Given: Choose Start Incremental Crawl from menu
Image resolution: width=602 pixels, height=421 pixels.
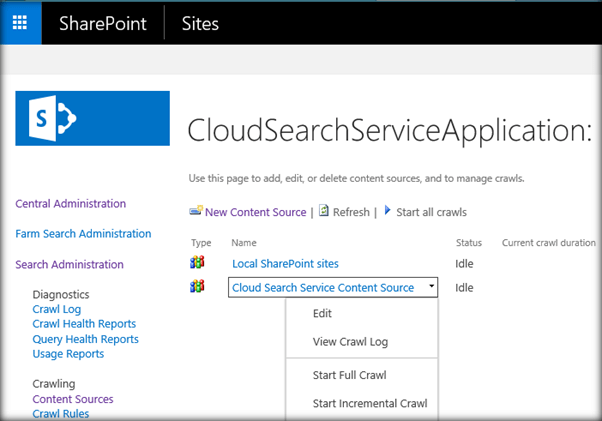Looking at the screenshot, I should pyautogui.click(x=370, y=404).
